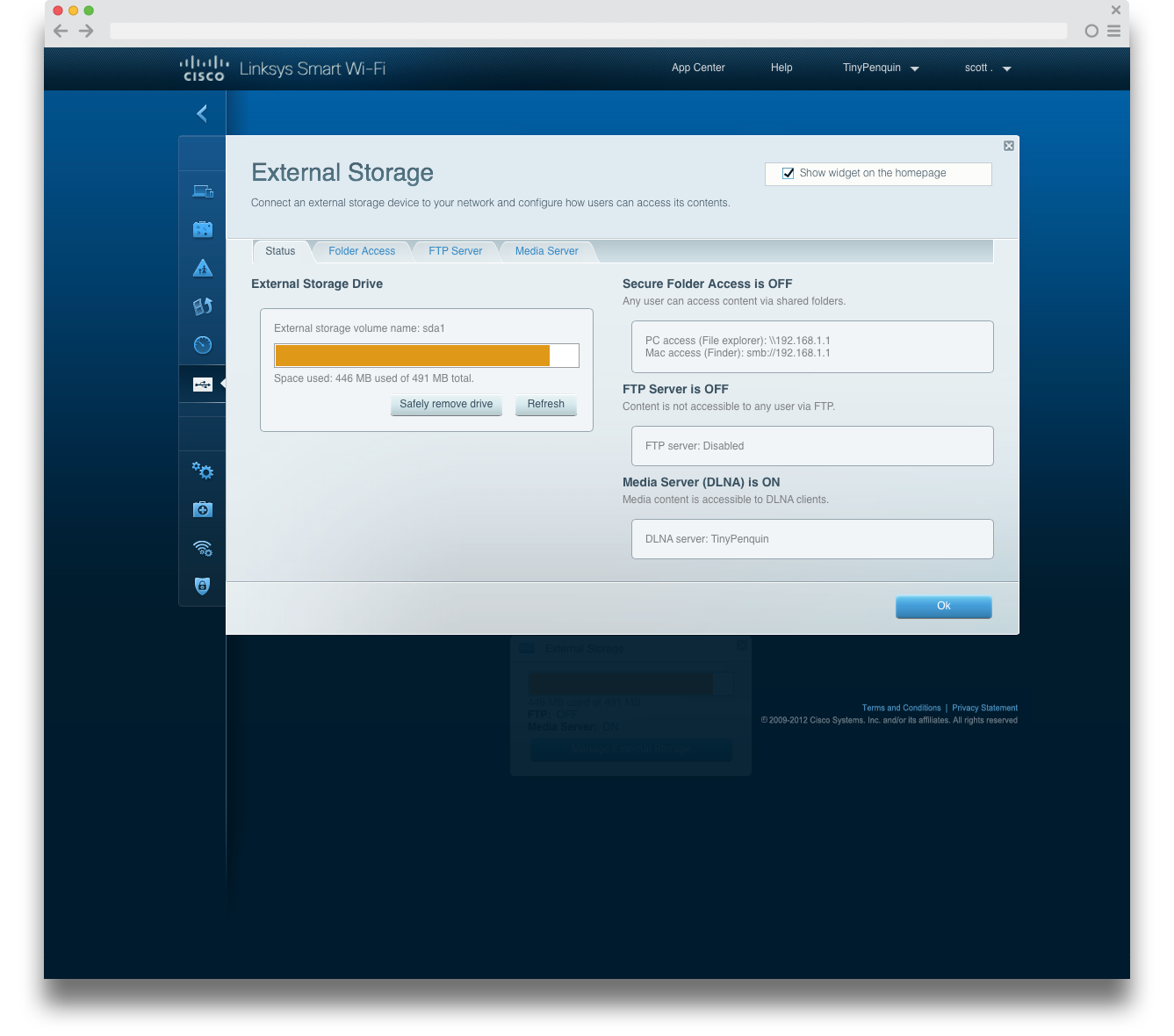Click 'Media Server (DLNA) is ON' heading
Screen dimensions: 1174x1036
point(701,482)
